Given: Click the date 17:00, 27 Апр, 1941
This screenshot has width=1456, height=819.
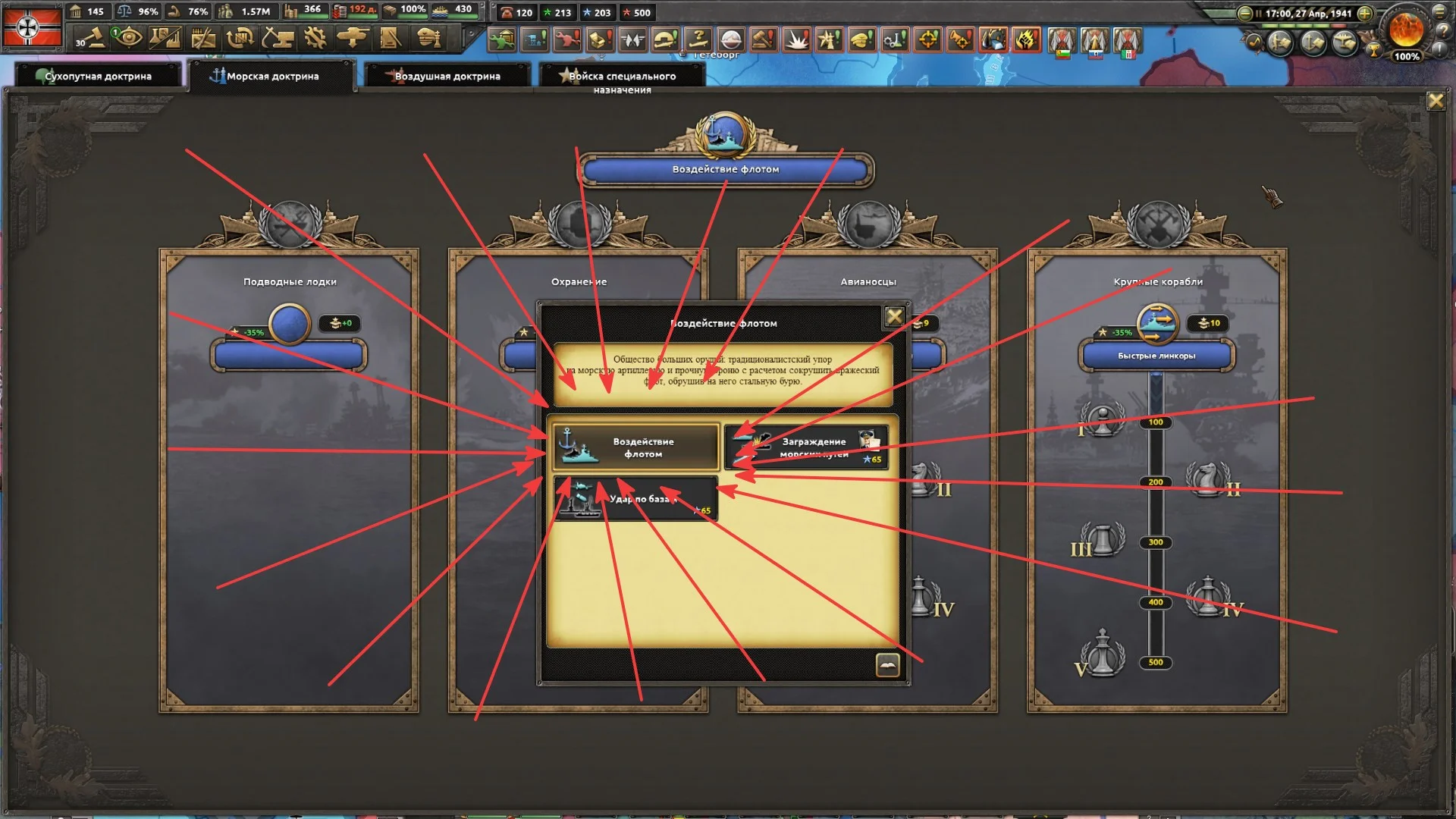Looking at the screenshot, I should point(1308,14).
